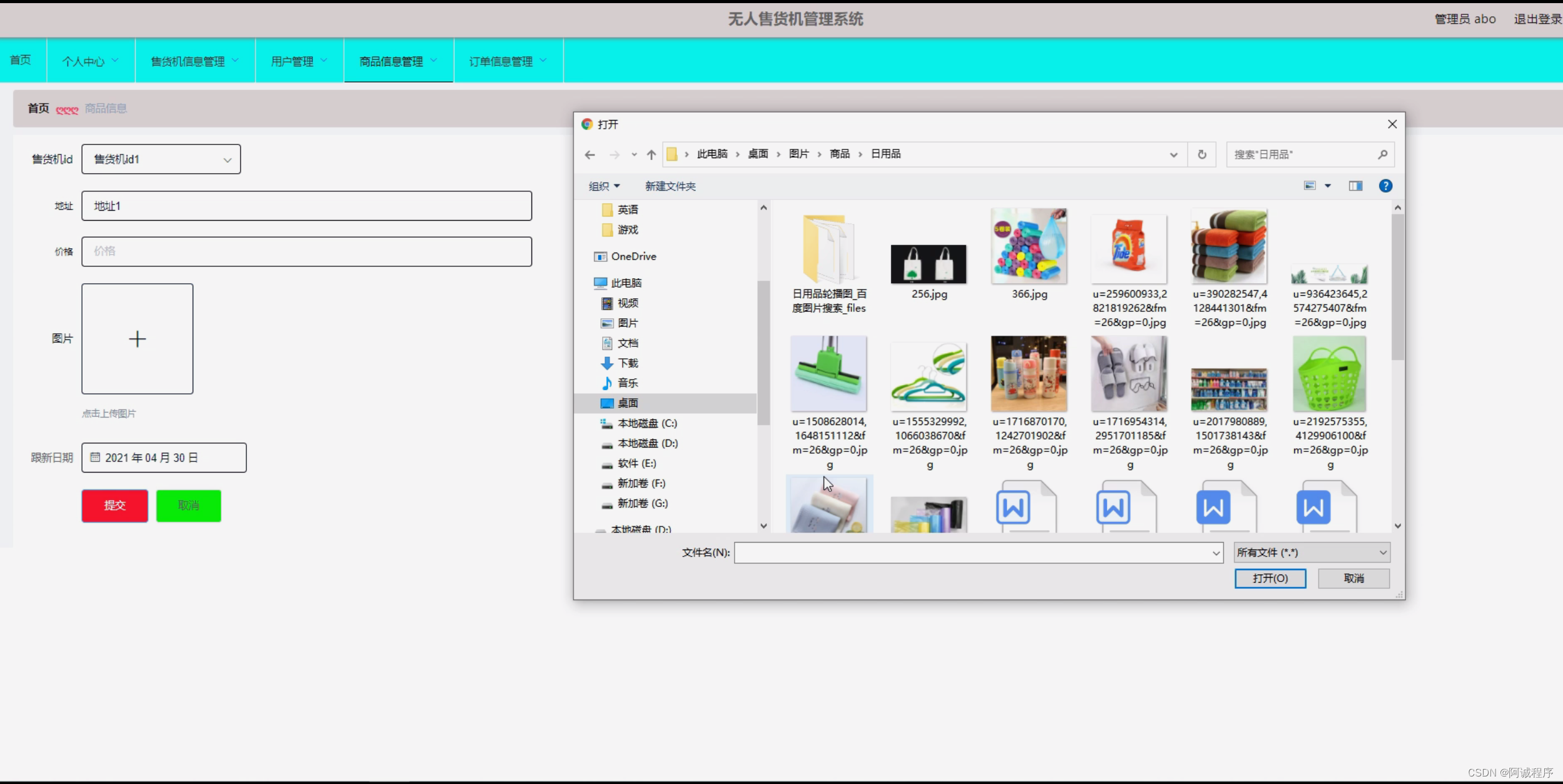The width and height of the screenshot is (1563, 784).
Task: Select 下载 in the navigation tree
Action: tap(628, 363)
